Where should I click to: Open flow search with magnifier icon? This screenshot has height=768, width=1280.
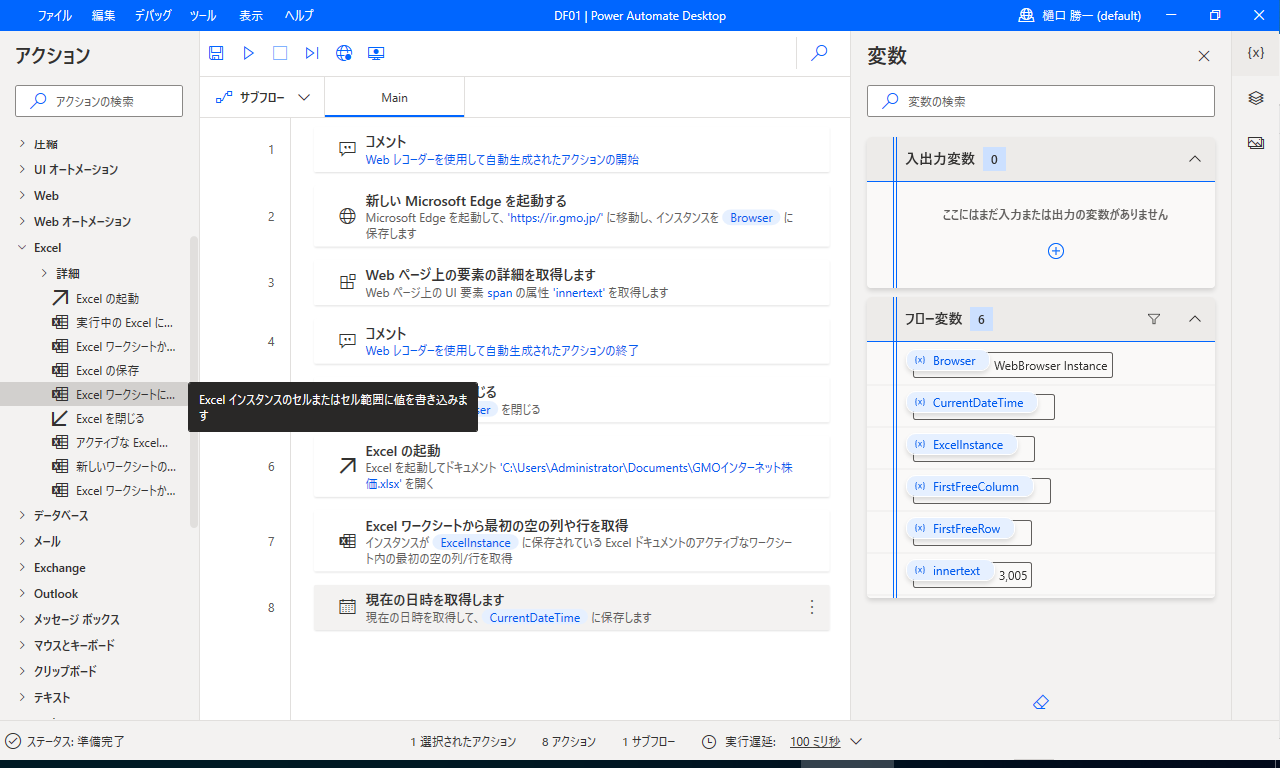[819, 53]
